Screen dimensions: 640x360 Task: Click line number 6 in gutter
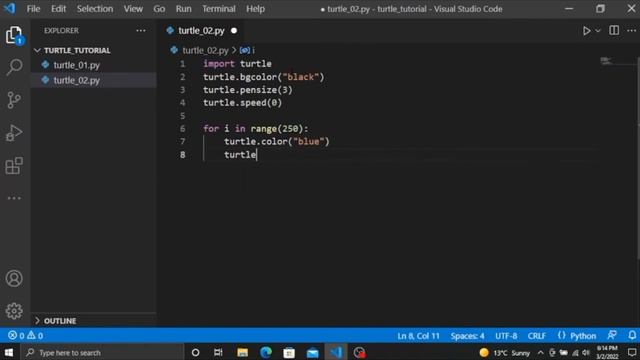tap(182, 129)
